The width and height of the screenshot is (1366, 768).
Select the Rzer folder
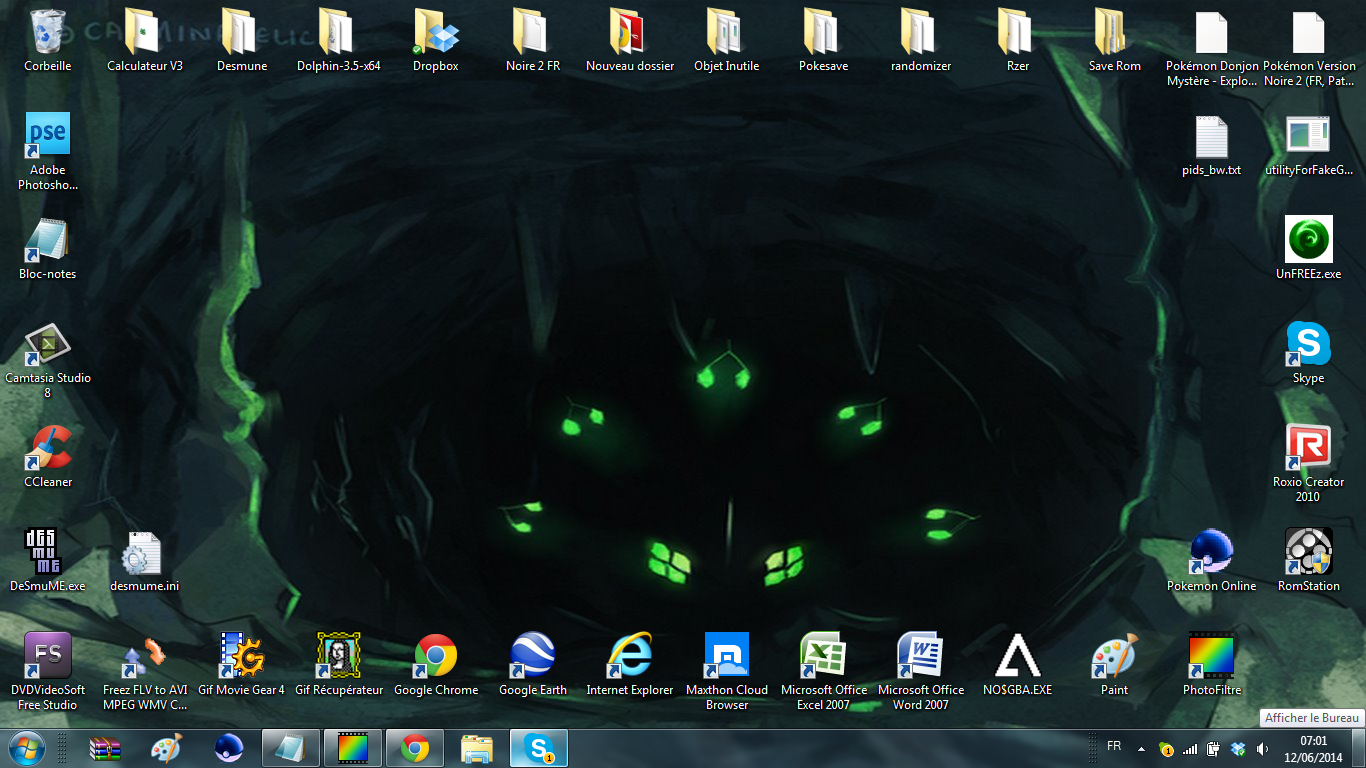coord(1017,40)
